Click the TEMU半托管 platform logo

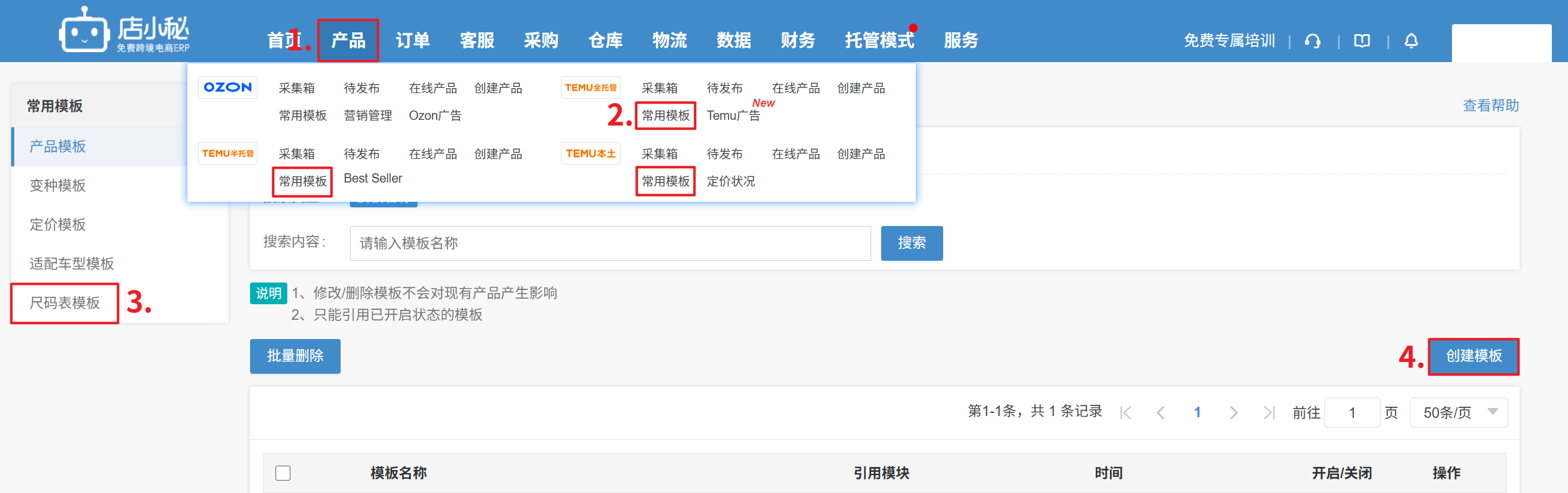228,153
